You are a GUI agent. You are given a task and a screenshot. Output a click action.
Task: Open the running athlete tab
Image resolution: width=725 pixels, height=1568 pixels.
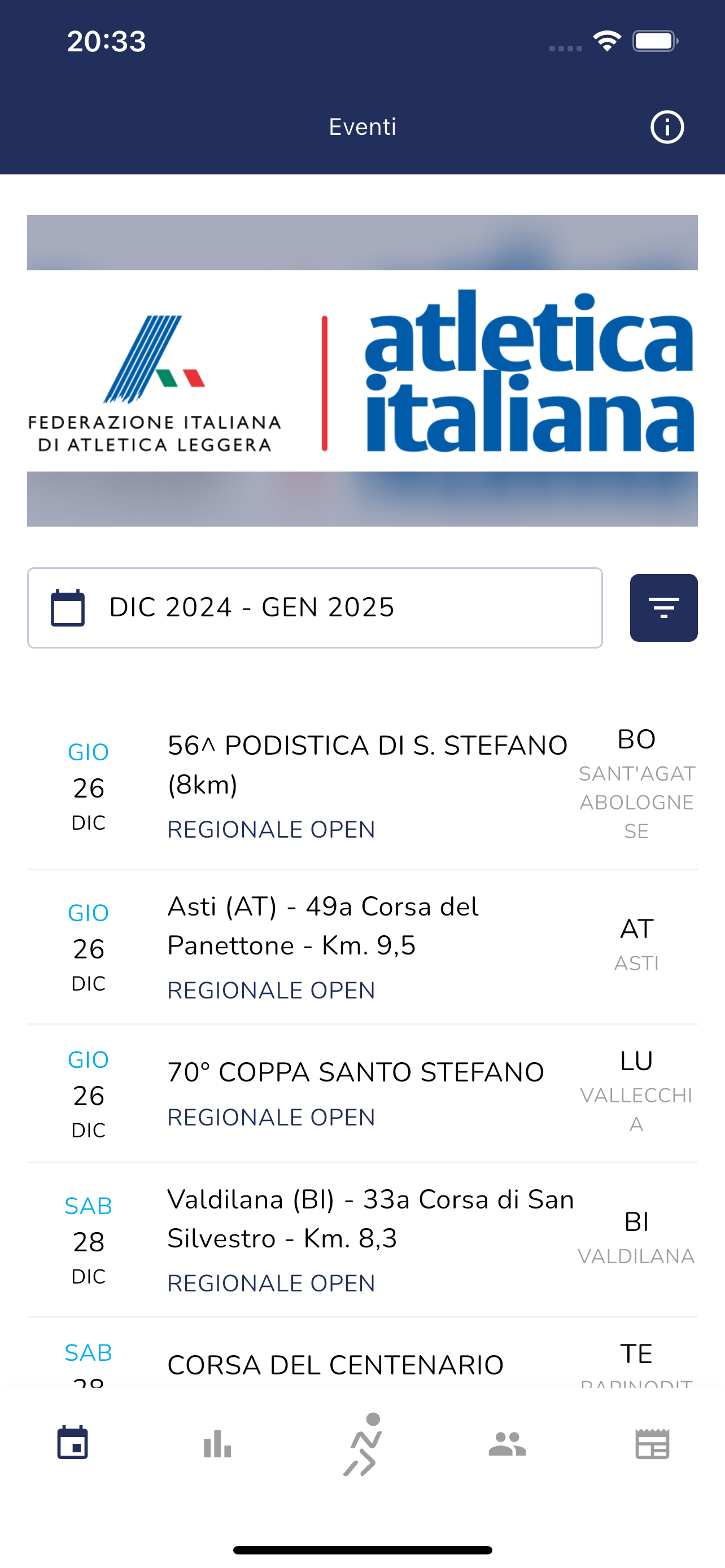pos(363,1444)
